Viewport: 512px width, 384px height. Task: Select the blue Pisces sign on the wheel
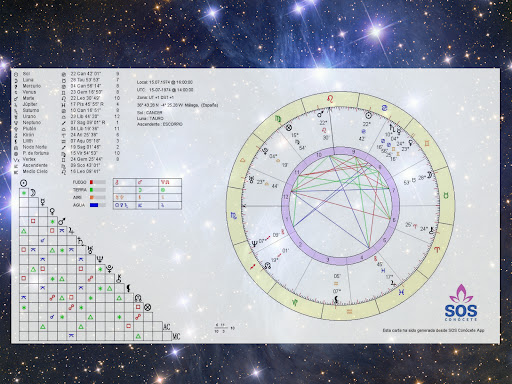click(x=401, y=292)
